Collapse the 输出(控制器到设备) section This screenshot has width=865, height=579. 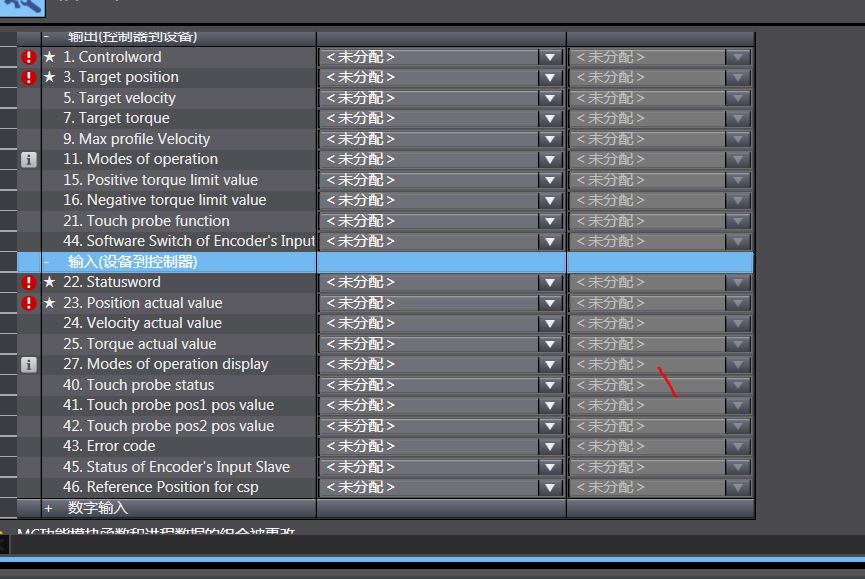coord(47,37)
